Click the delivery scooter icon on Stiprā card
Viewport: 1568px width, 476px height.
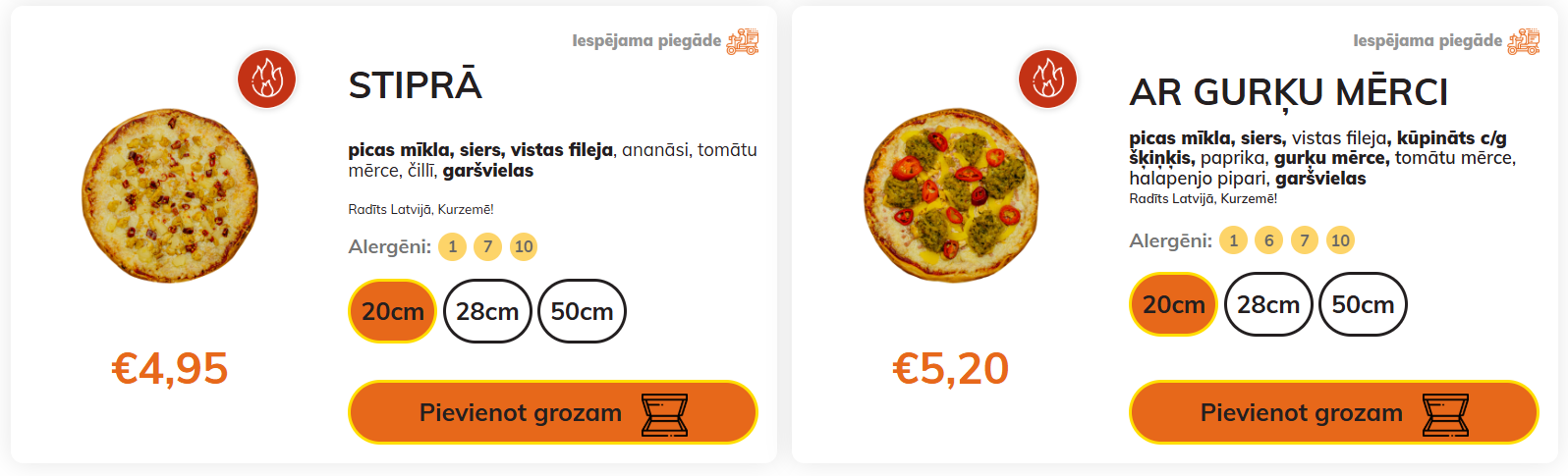click(x=743, y=41)
